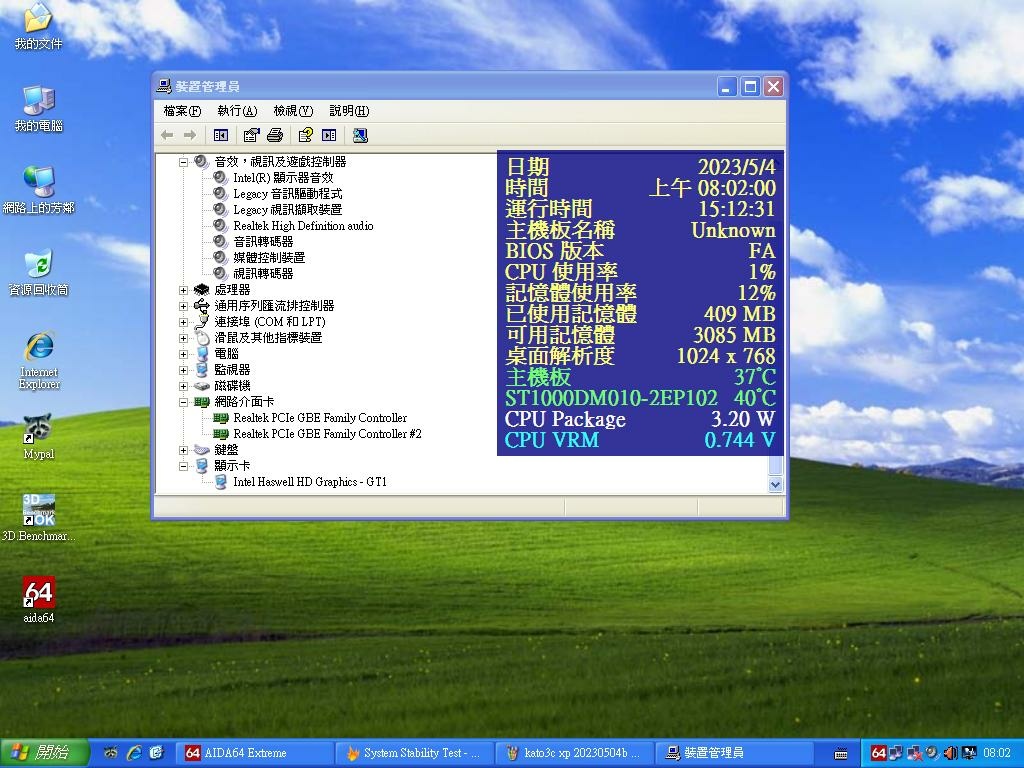Click the Back arrow in Device Manager toolbar
1024x768 pixels.
click(167, 135)
